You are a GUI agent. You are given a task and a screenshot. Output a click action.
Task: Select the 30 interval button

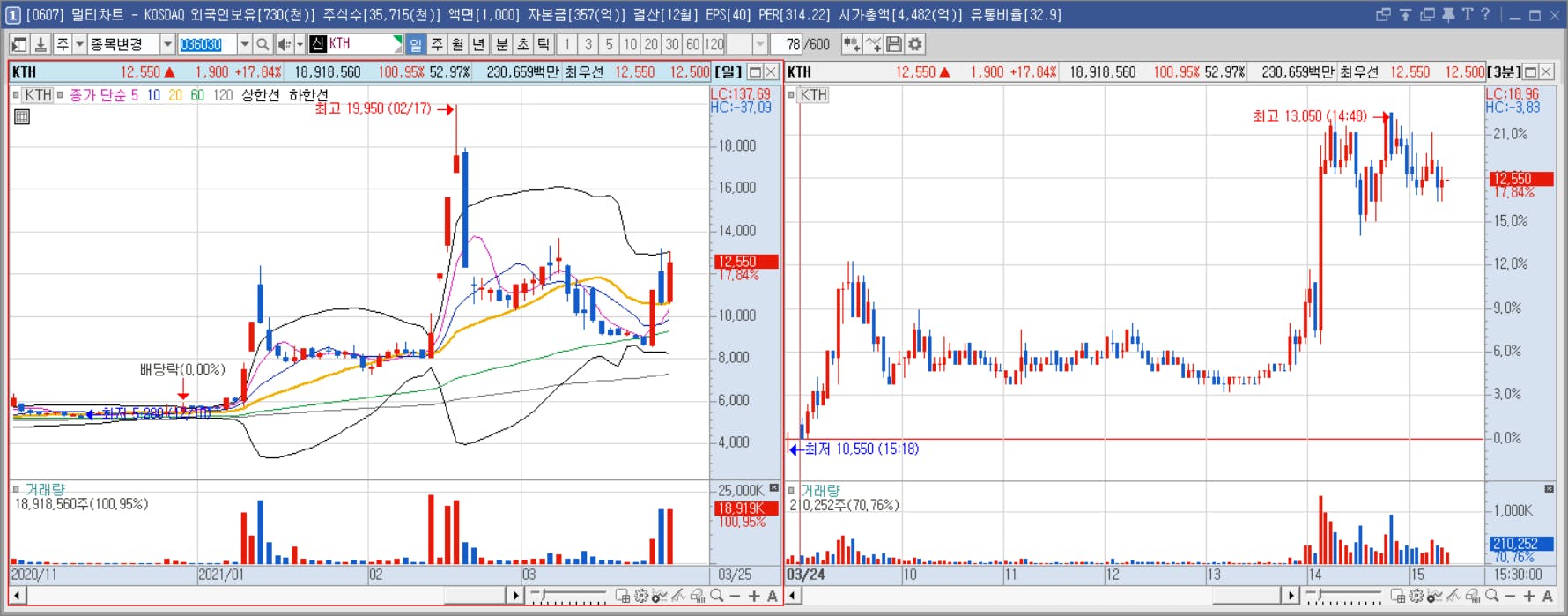tap(672, 44)
